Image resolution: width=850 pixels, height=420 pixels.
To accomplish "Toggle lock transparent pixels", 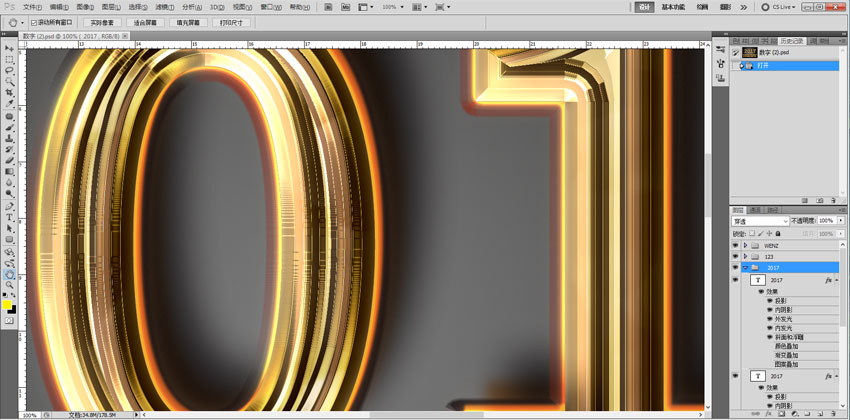I will click(752, 234).
